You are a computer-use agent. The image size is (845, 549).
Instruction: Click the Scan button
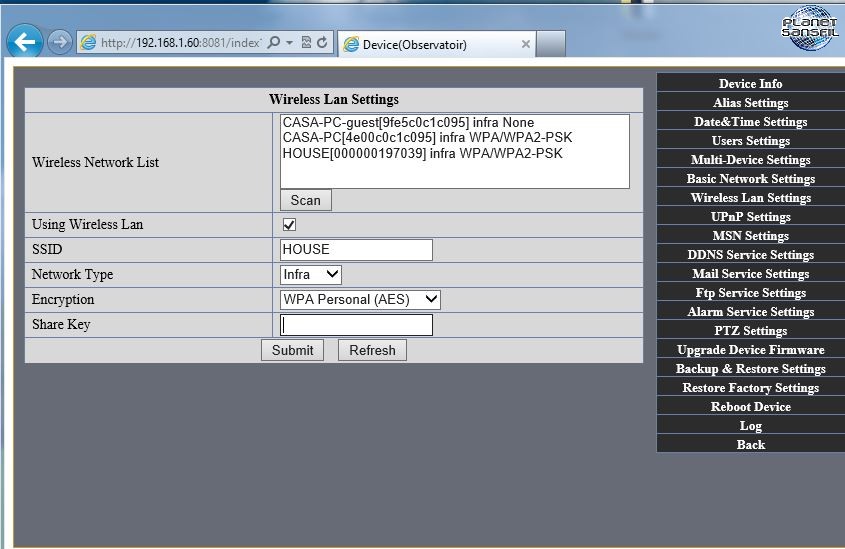306,200
